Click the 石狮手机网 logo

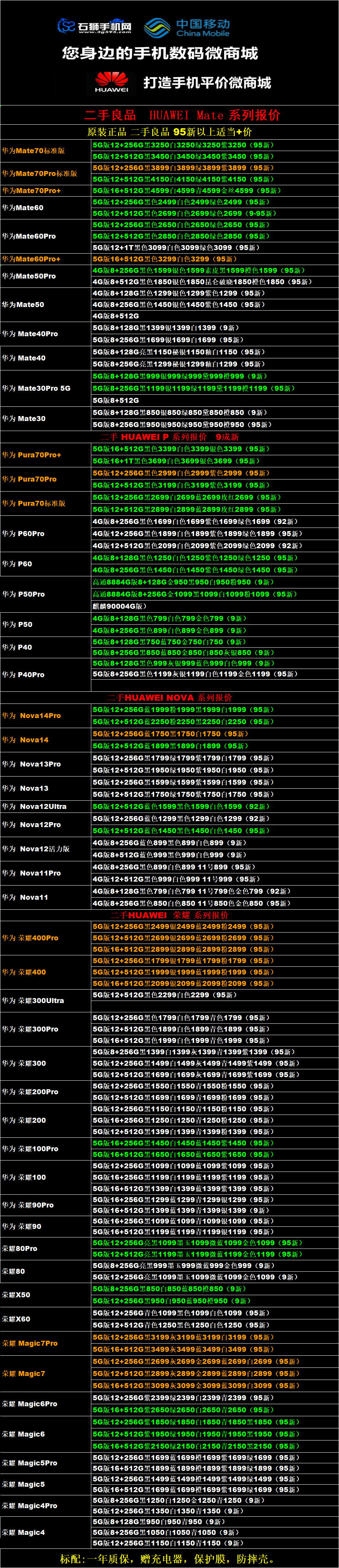(94, 26)
